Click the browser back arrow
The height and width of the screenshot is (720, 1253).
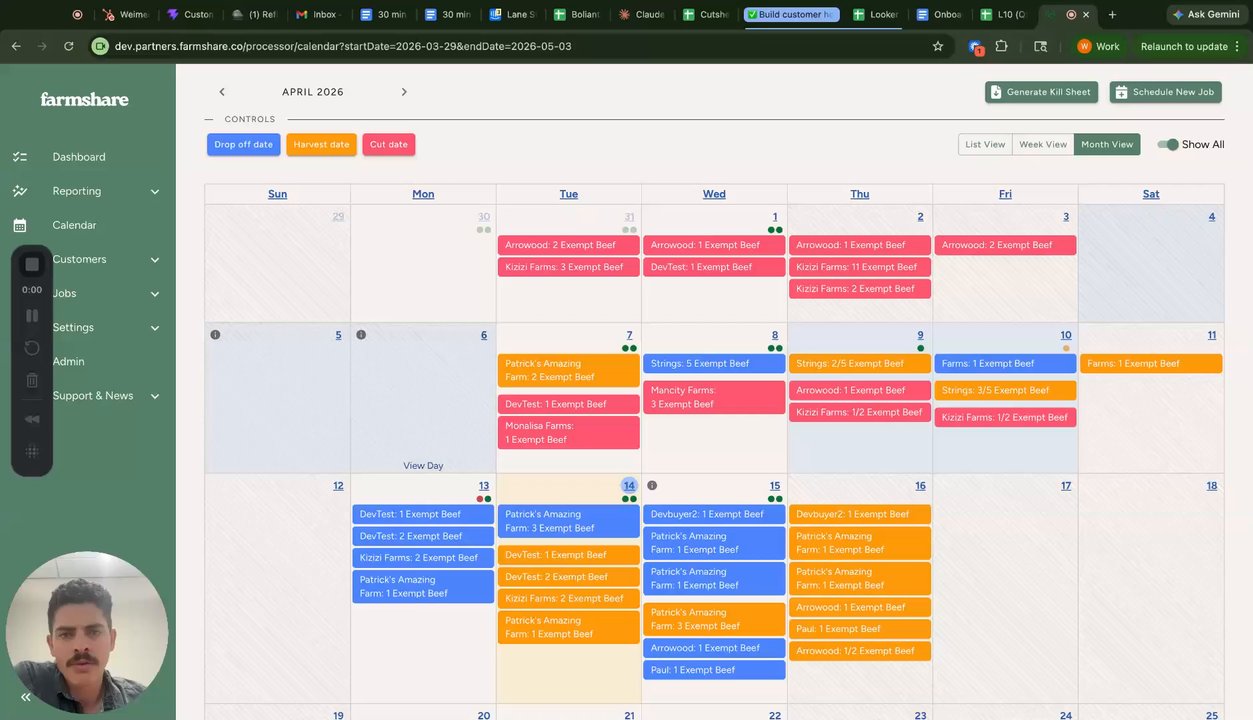(16, 46)
